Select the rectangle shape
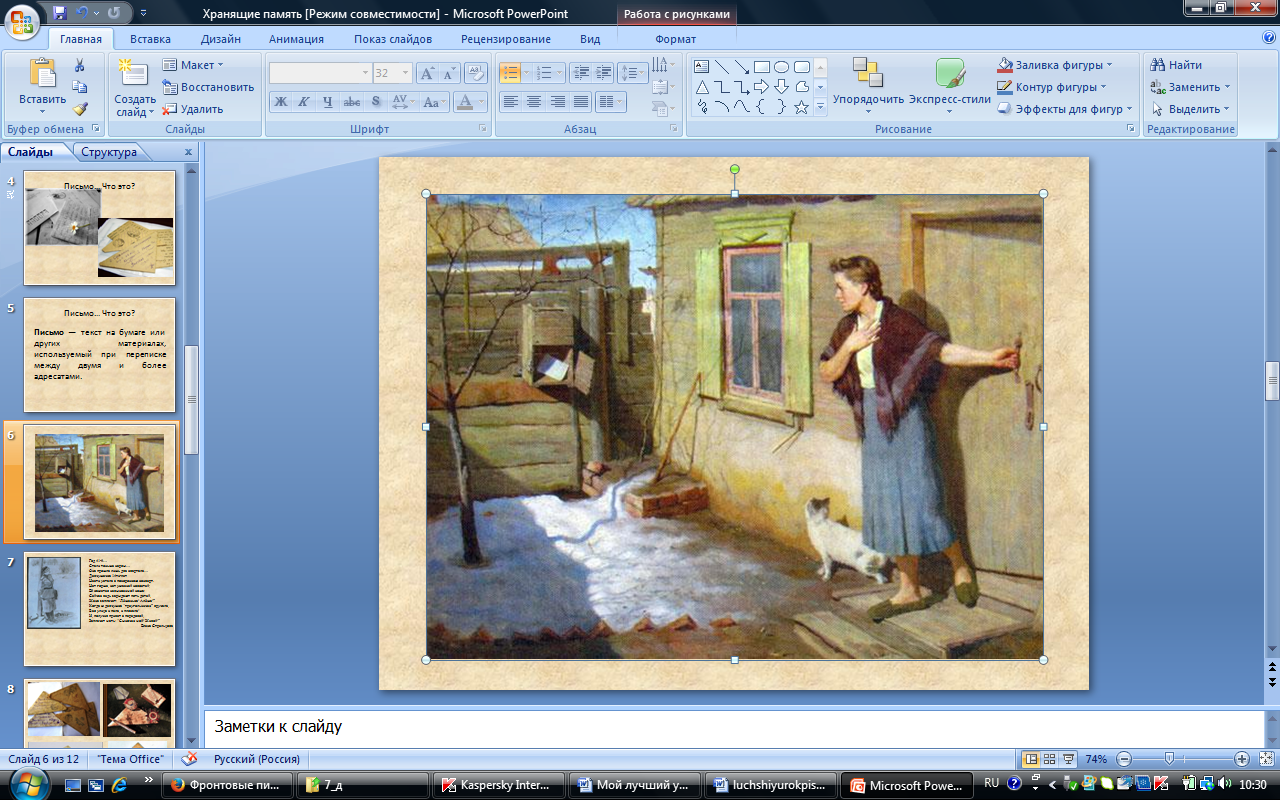The image size is (1280, 800). tap(761, 67)
